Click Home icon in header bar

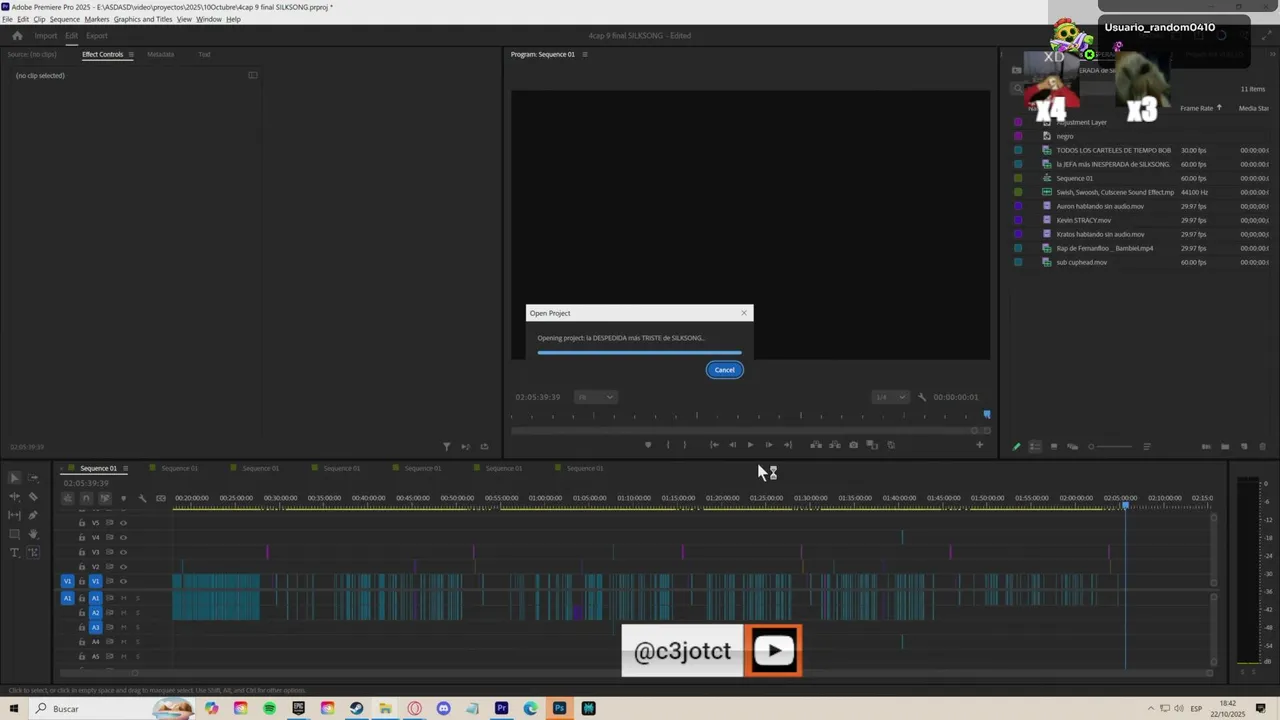tap(17, 36)
